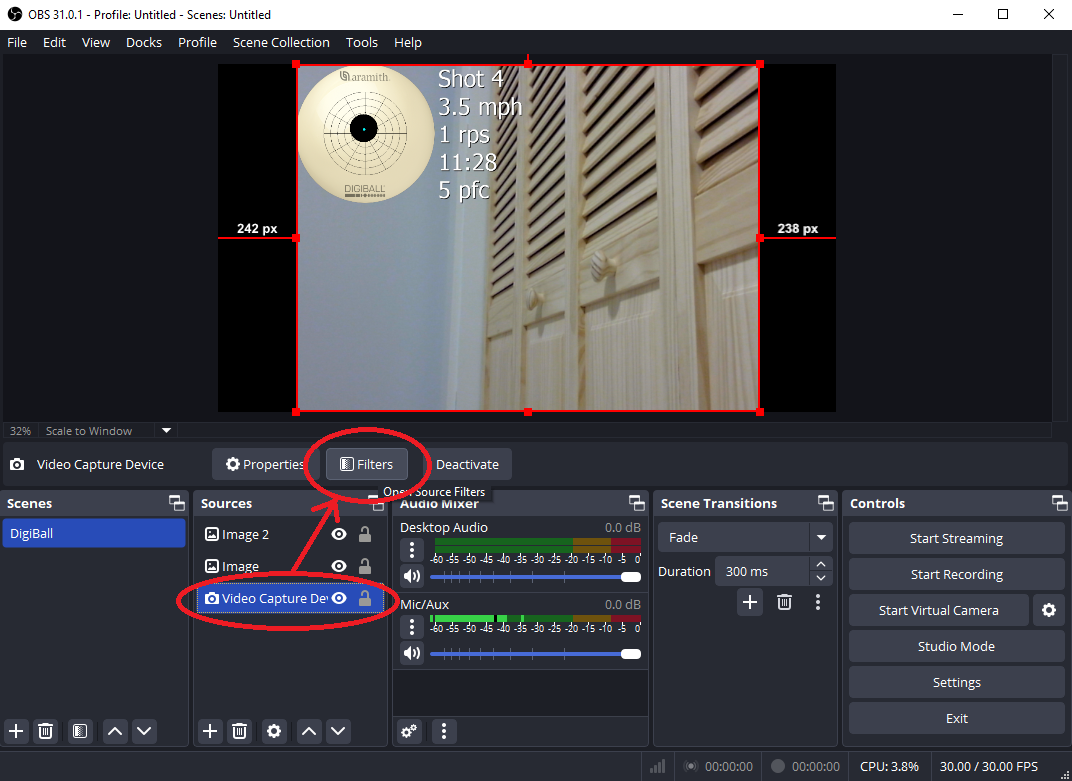Open scene filters icon in Scenes panel
This screenshot has width=1072, height=781.
pyautogui.click(x=80, y=731)
